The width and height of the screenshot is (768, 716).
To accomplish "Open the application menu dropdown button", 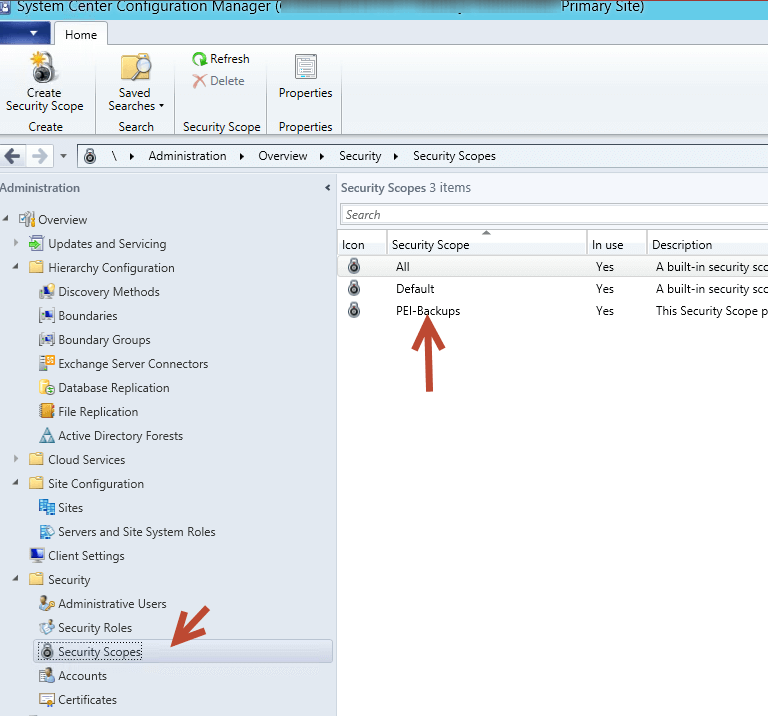I will [25, 33].
